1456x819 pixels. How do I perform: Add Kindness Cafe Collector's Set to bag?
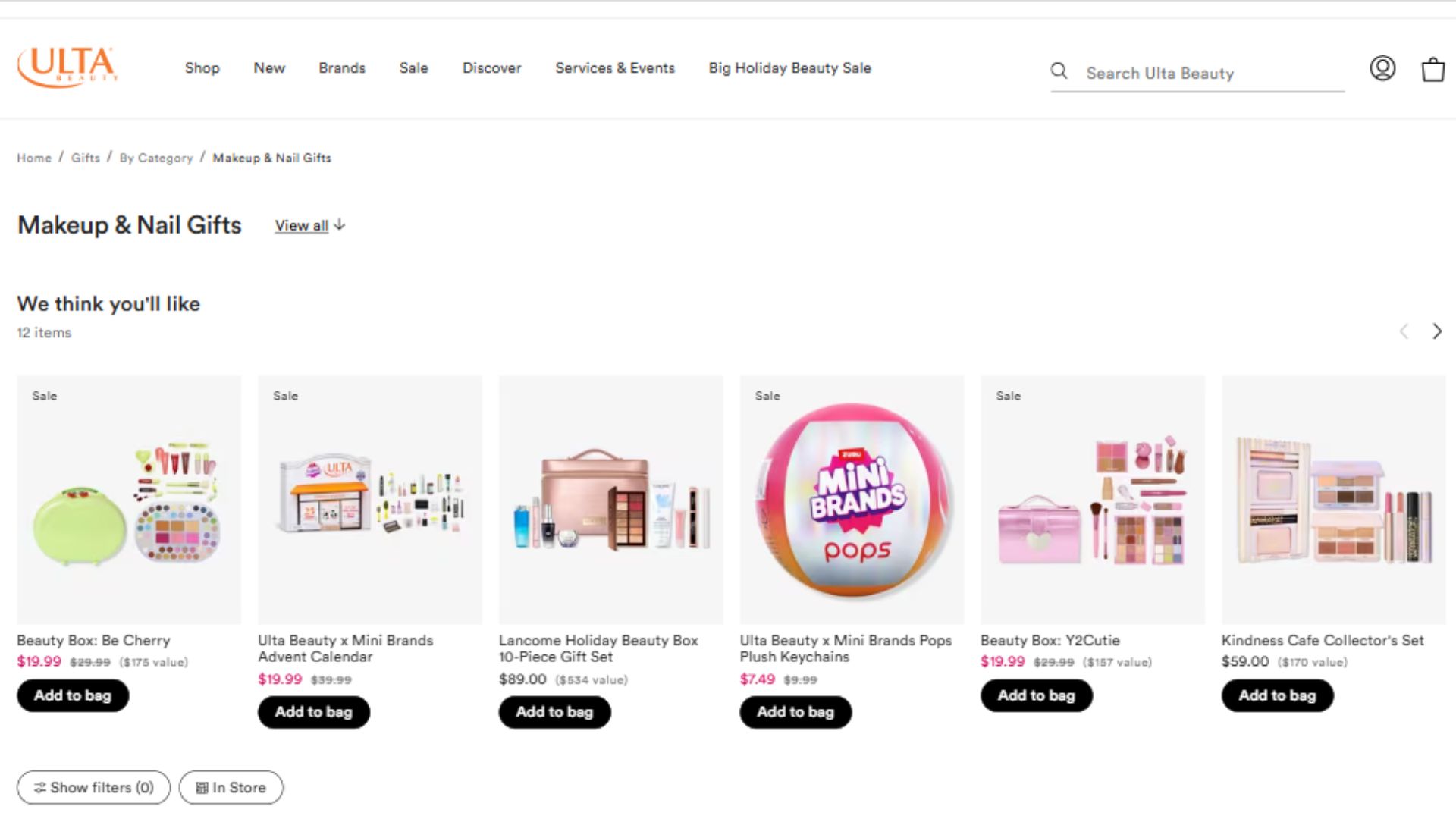pos(1278,695)
